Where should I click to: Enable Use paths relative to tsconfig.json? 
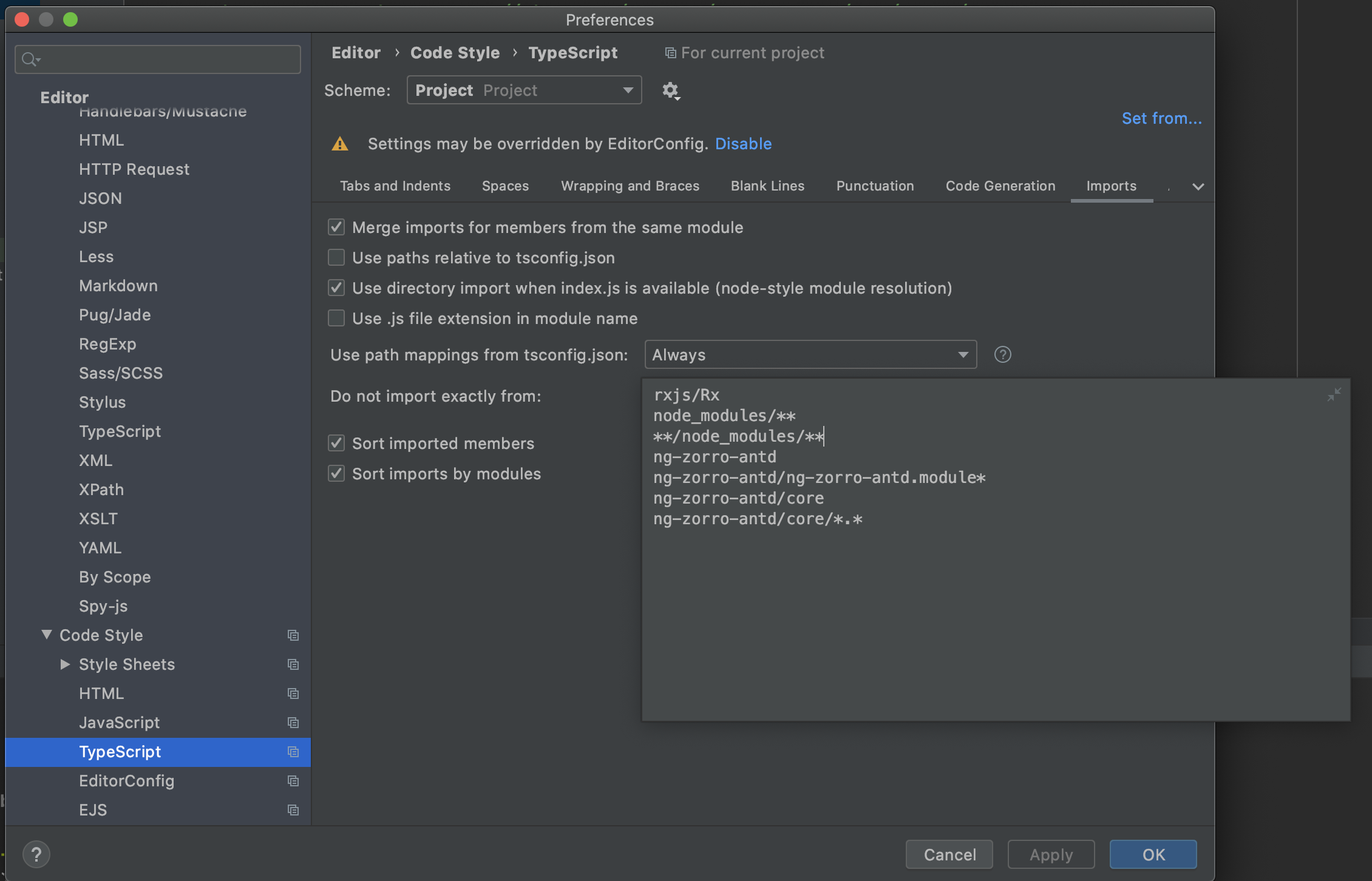(336, 258)
